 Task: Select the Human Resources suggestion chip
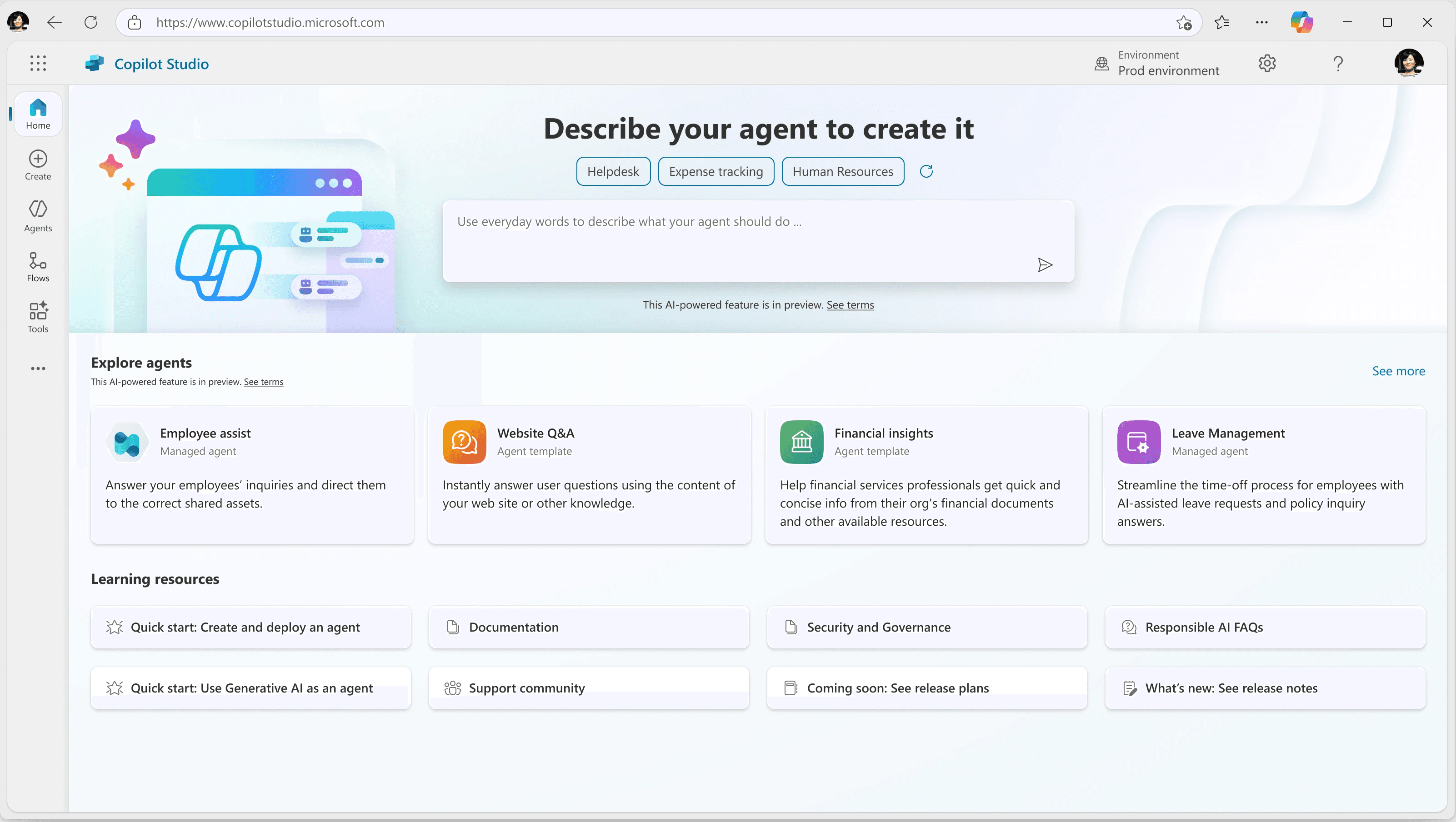[842, 171]
